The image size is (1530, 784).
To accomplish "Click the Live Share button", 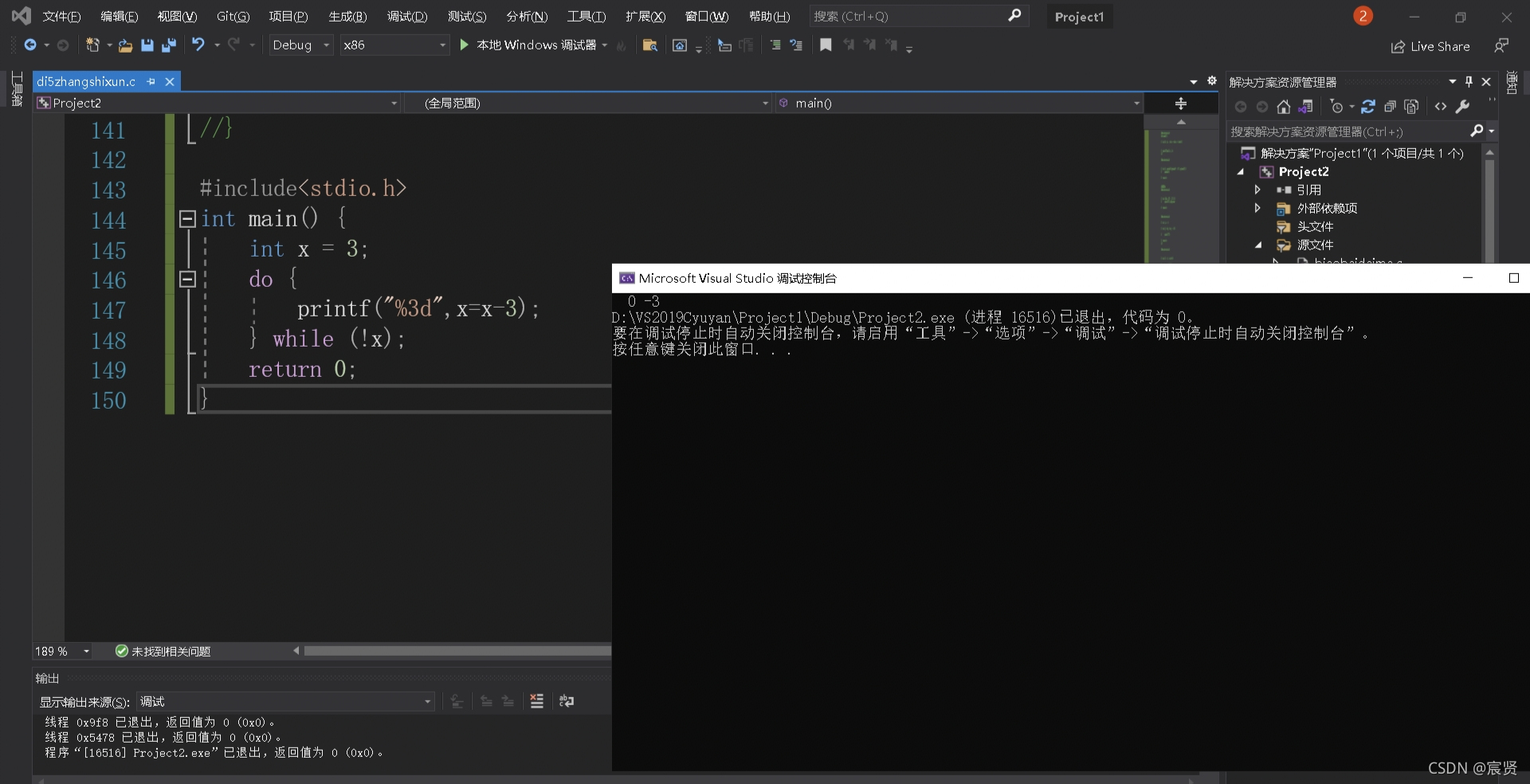I will tap(1430, 46).
